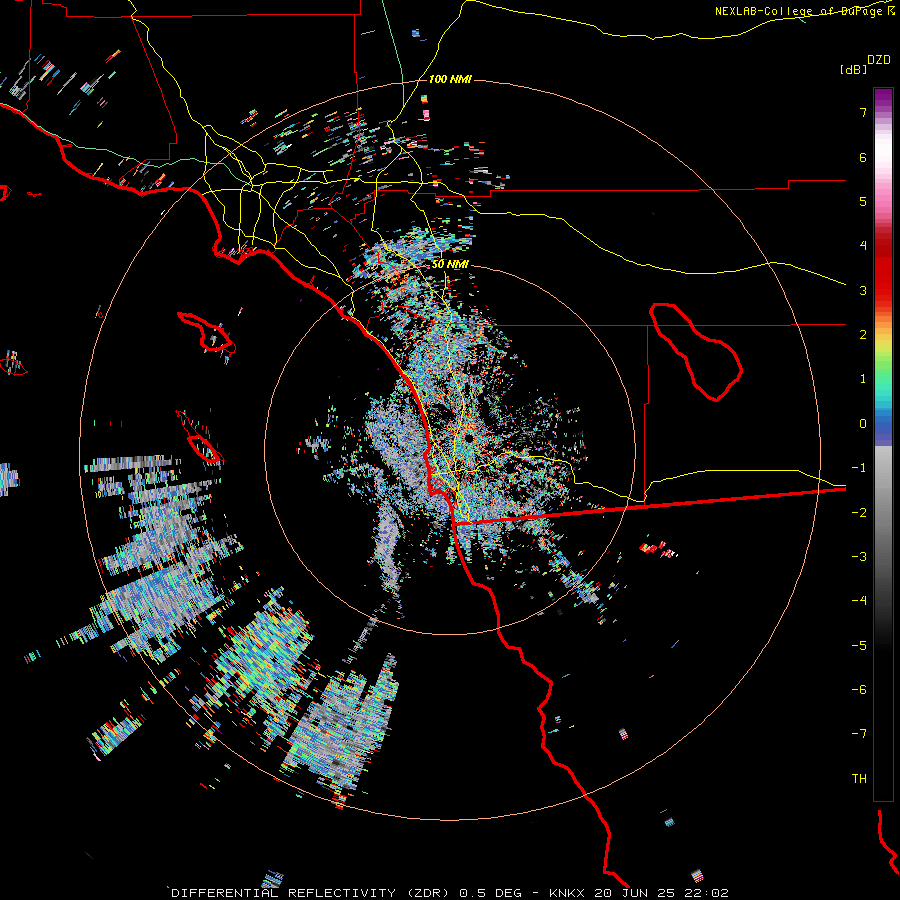Click the -2 dB colorbar label

click(x=859, y=513)
